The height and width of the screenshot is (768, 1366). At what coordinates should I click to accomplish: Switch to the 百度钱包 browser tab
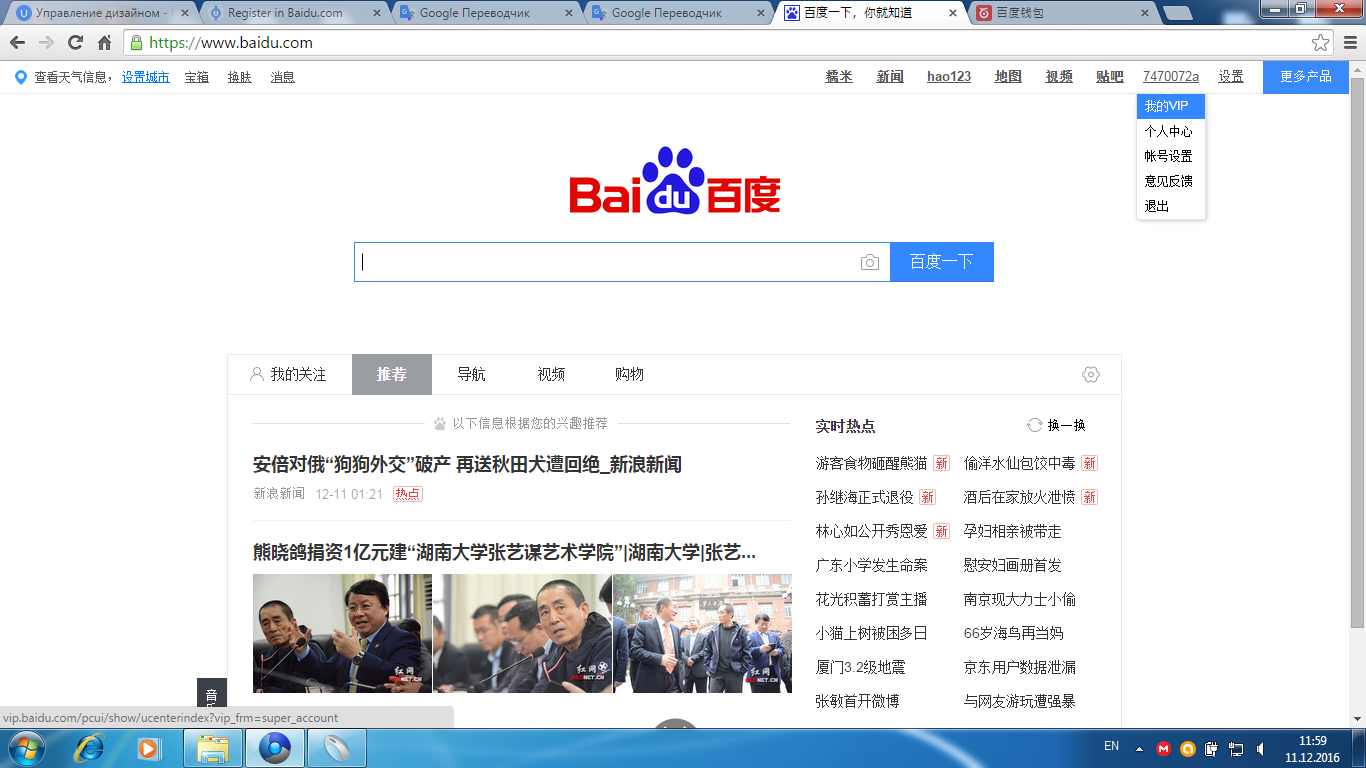click(1060, 13)
